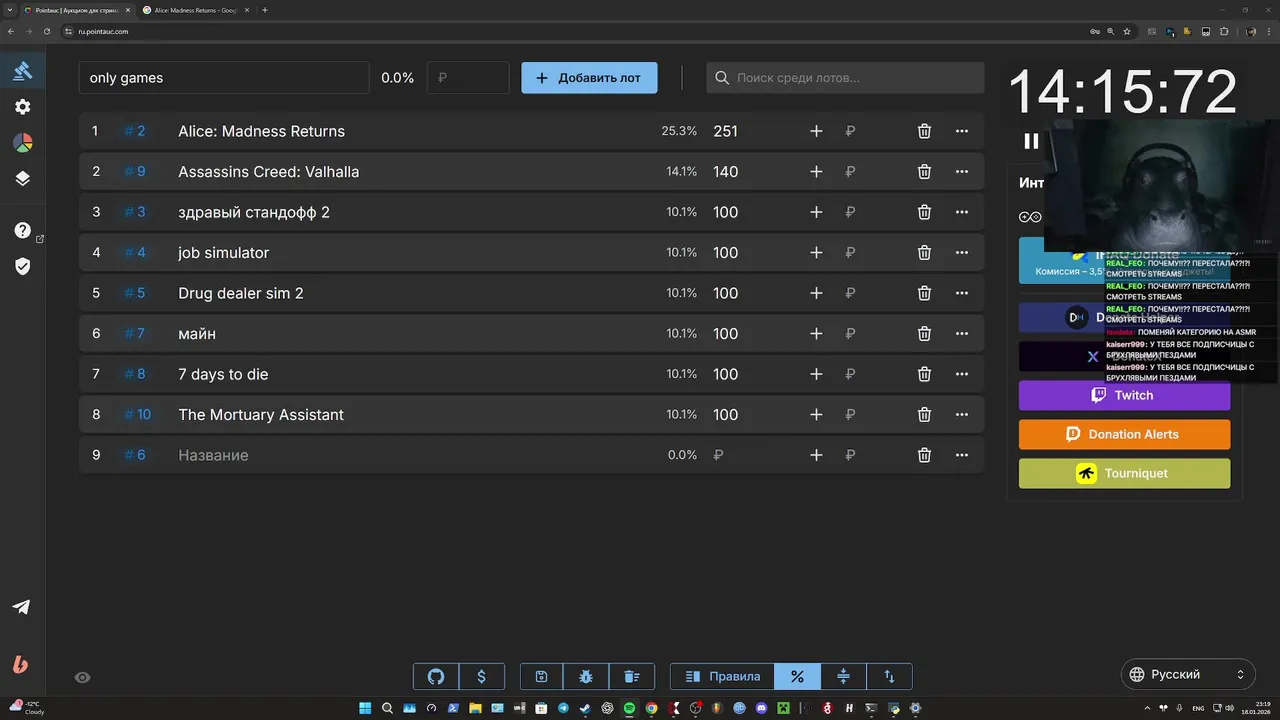
Task: Click the taskbar clock showing 23:19
Action: (x=1255, y=708)
